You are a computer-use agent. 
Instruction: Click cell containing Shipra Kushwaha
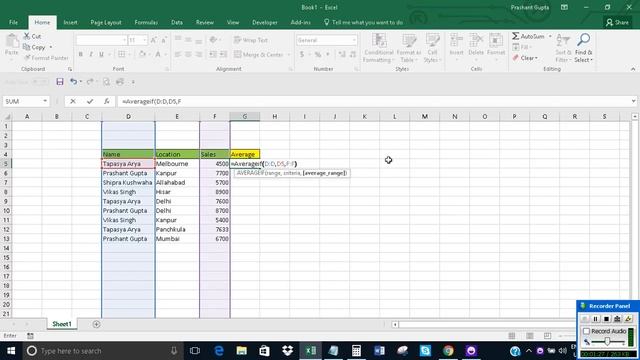128,182
